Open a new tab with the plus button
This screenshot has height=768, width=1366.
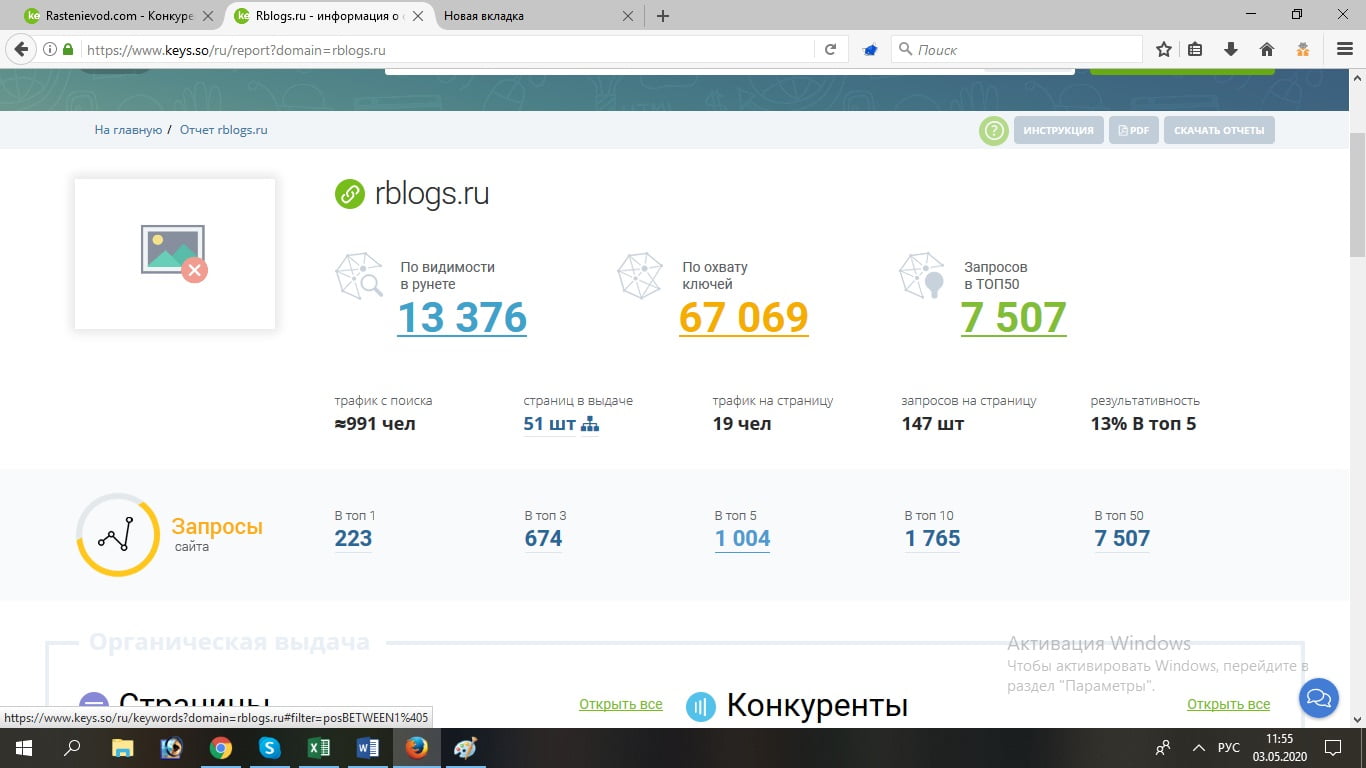coord(662,16)
